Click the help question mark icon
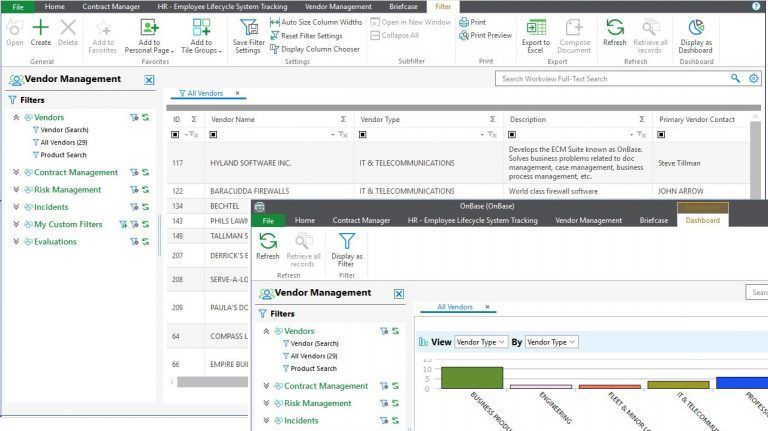768x431 pixels. coord(756,6)
